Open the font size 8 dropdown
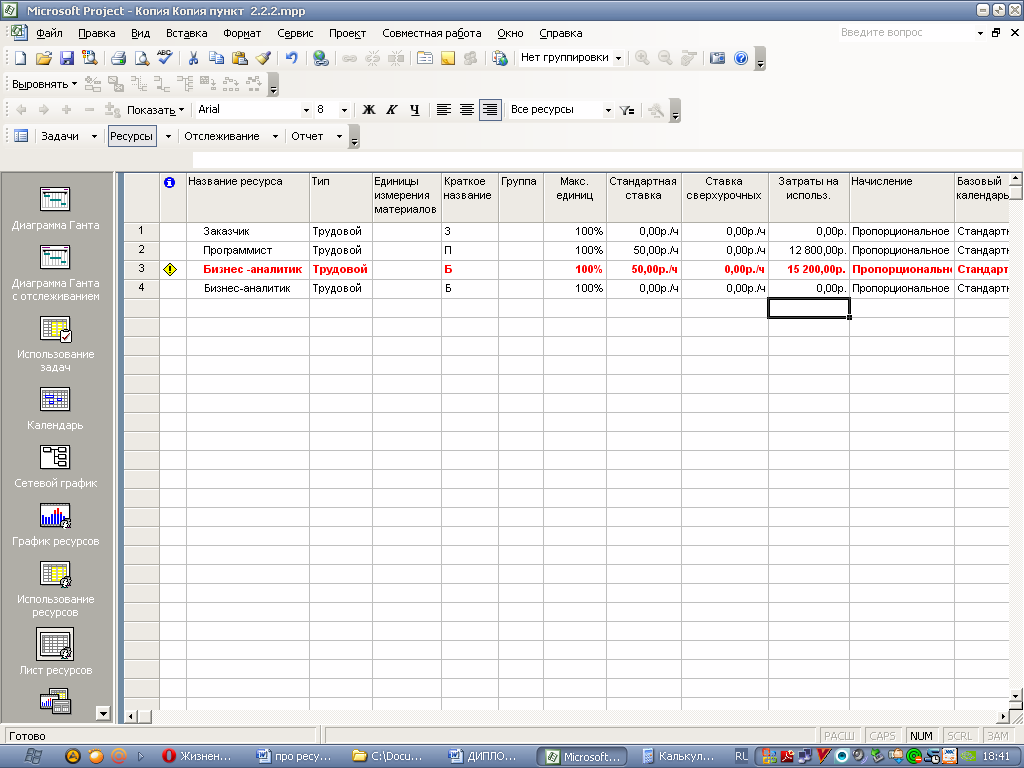Image resolution: width=1024 pixels, height=768 pixels. point(344,110)
